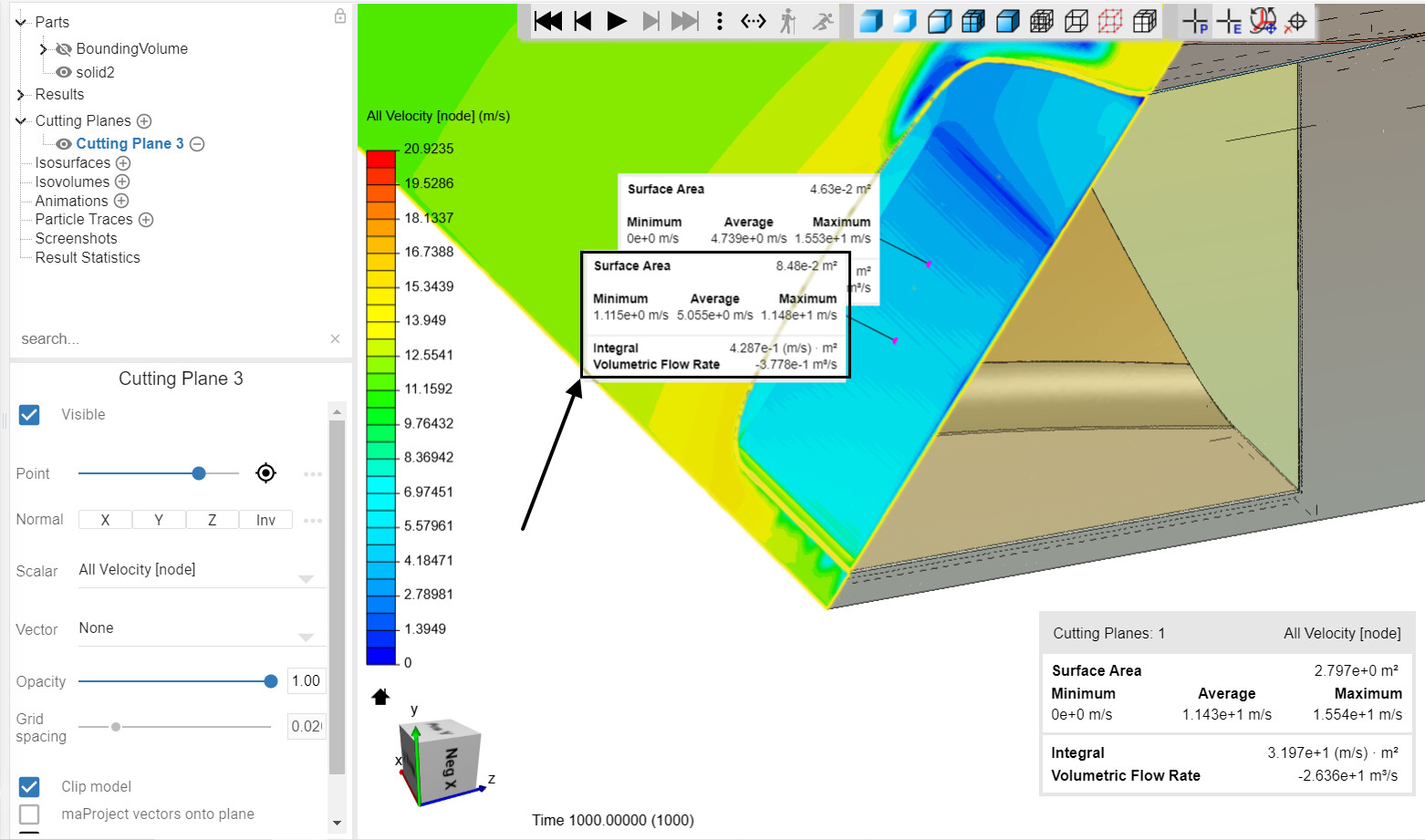The height and width of the screenshot is (840, 1425).
Task: Add a new animation with plus icon
Action: (x=121, y=201)
